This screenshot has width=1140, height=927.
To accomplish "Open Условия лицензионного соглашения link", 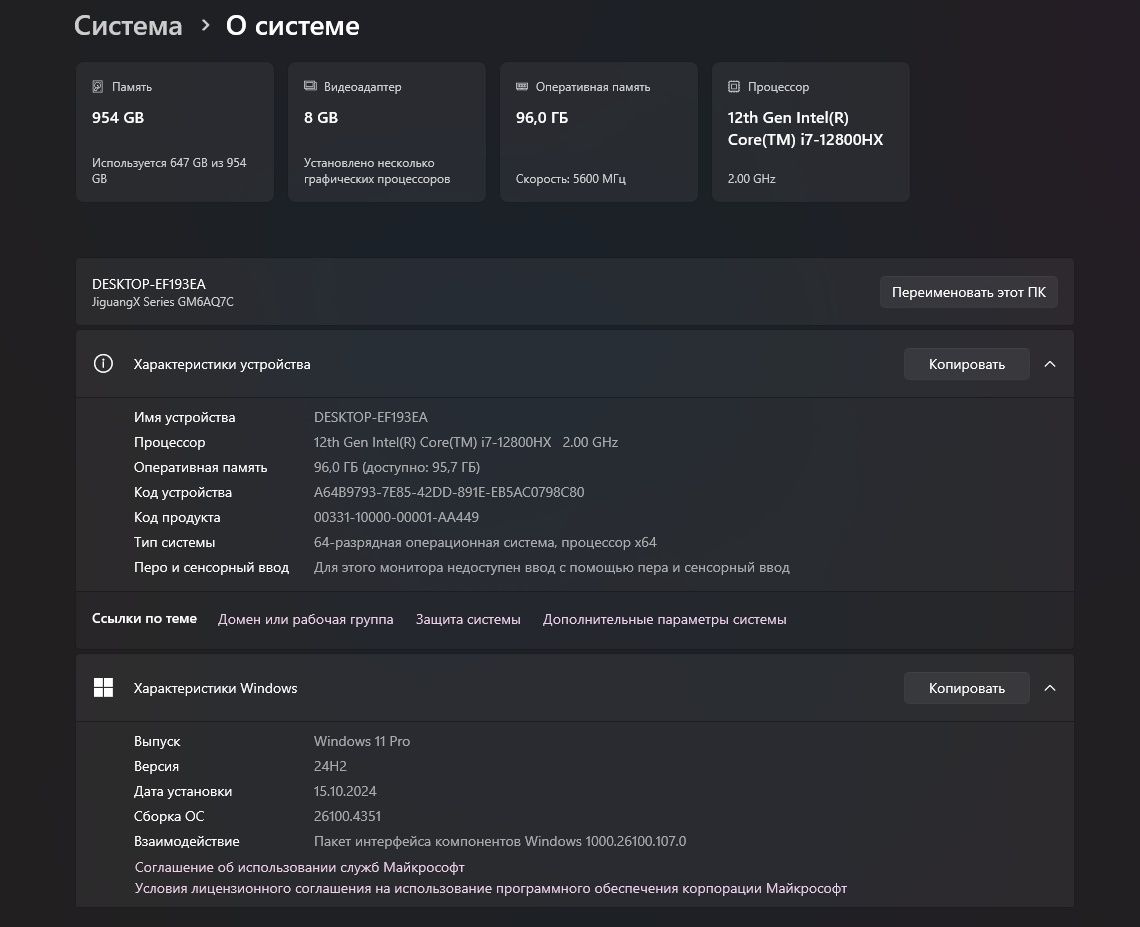I will 491,888.
